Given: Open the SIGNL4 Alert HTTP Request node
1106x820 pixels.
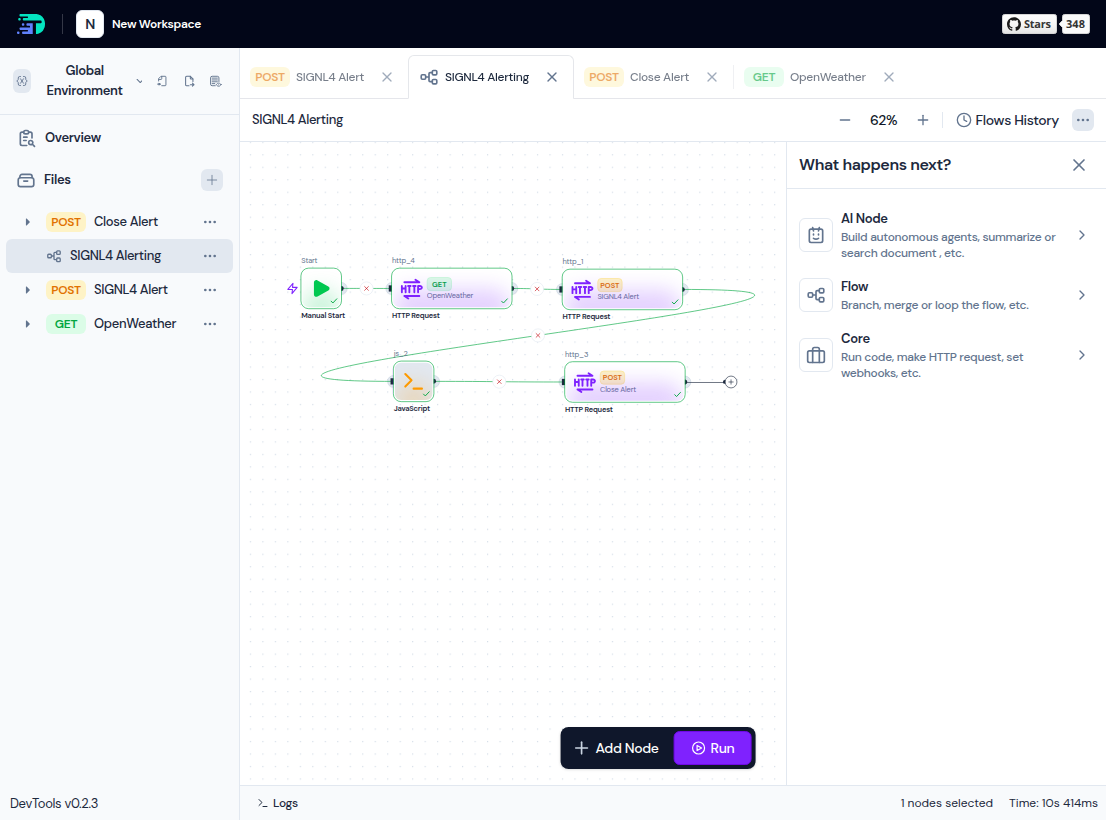Looking at the screenshot, I should pyautogui.click(x=622, y=288).
